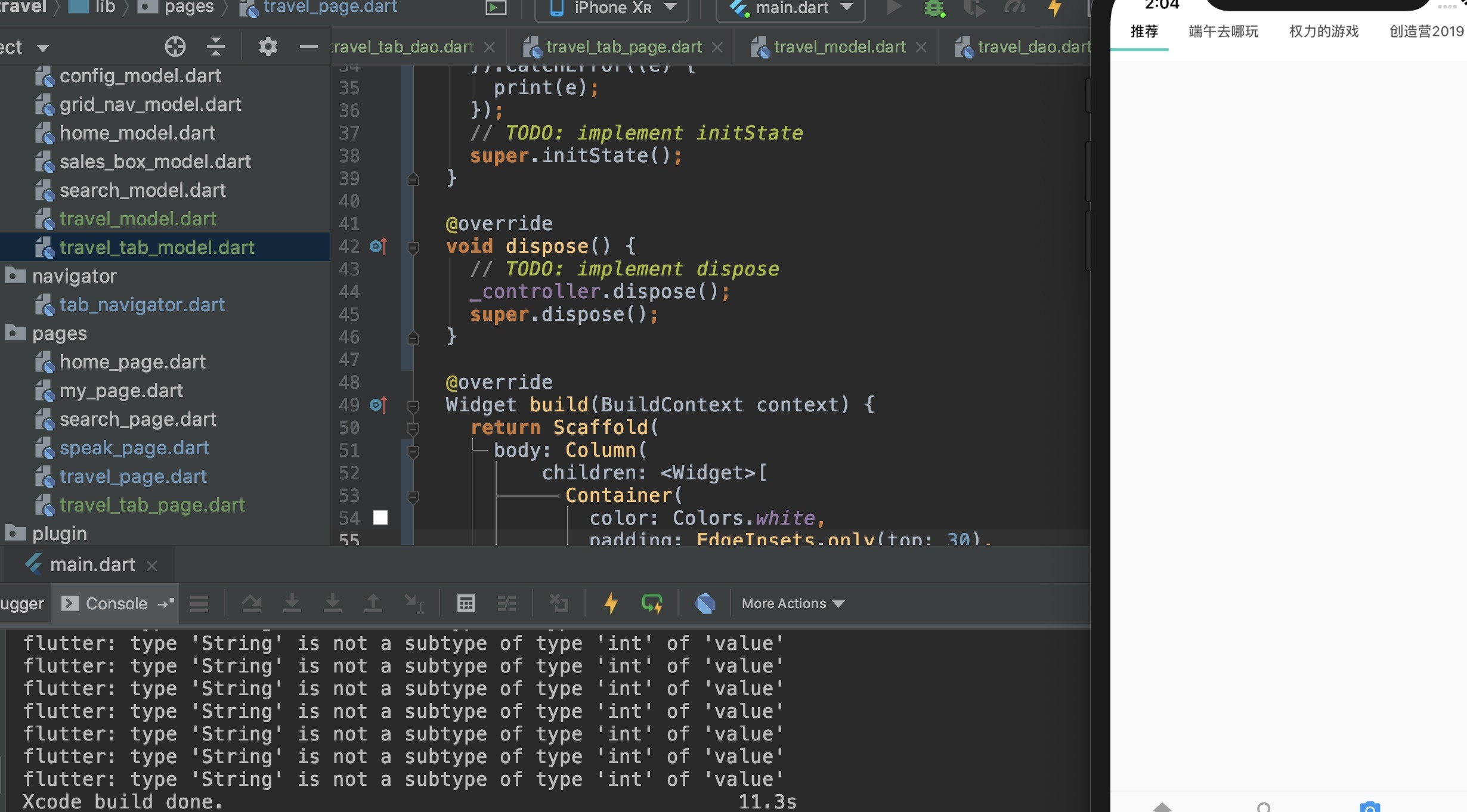Click Flutter Hot Reload lightning in debug toolbar
The width and height of the screenshot is (1467, 812).
(x=611, y=603)
